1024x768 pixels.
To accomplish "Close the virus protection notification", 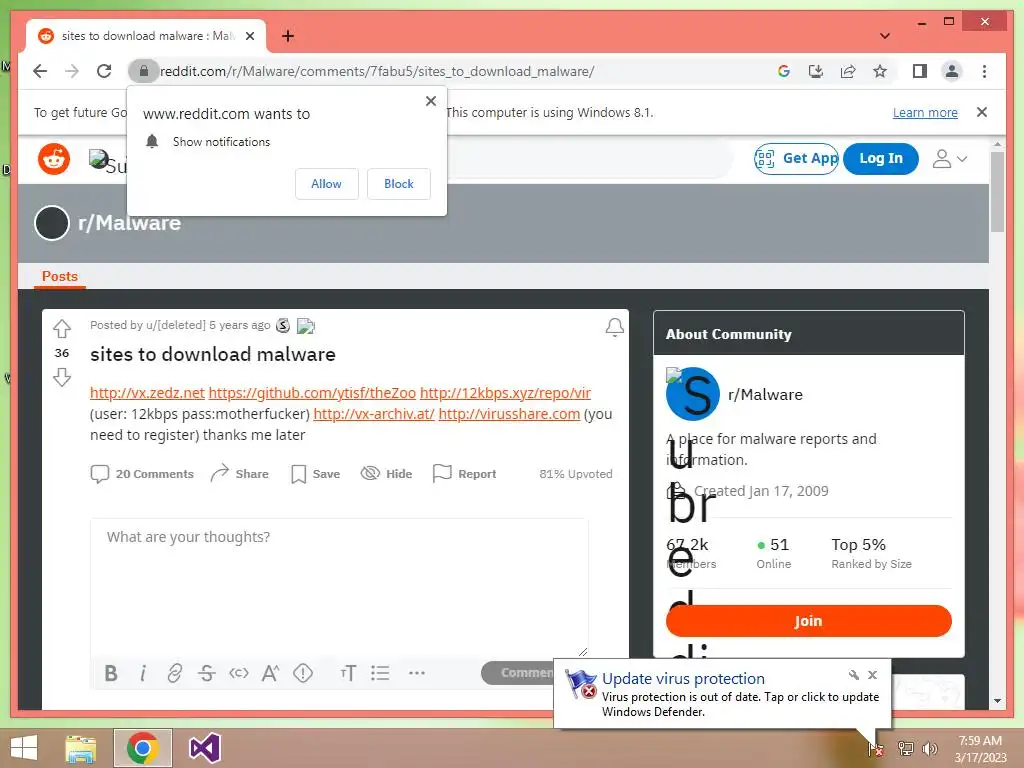I will pos(872,675).
